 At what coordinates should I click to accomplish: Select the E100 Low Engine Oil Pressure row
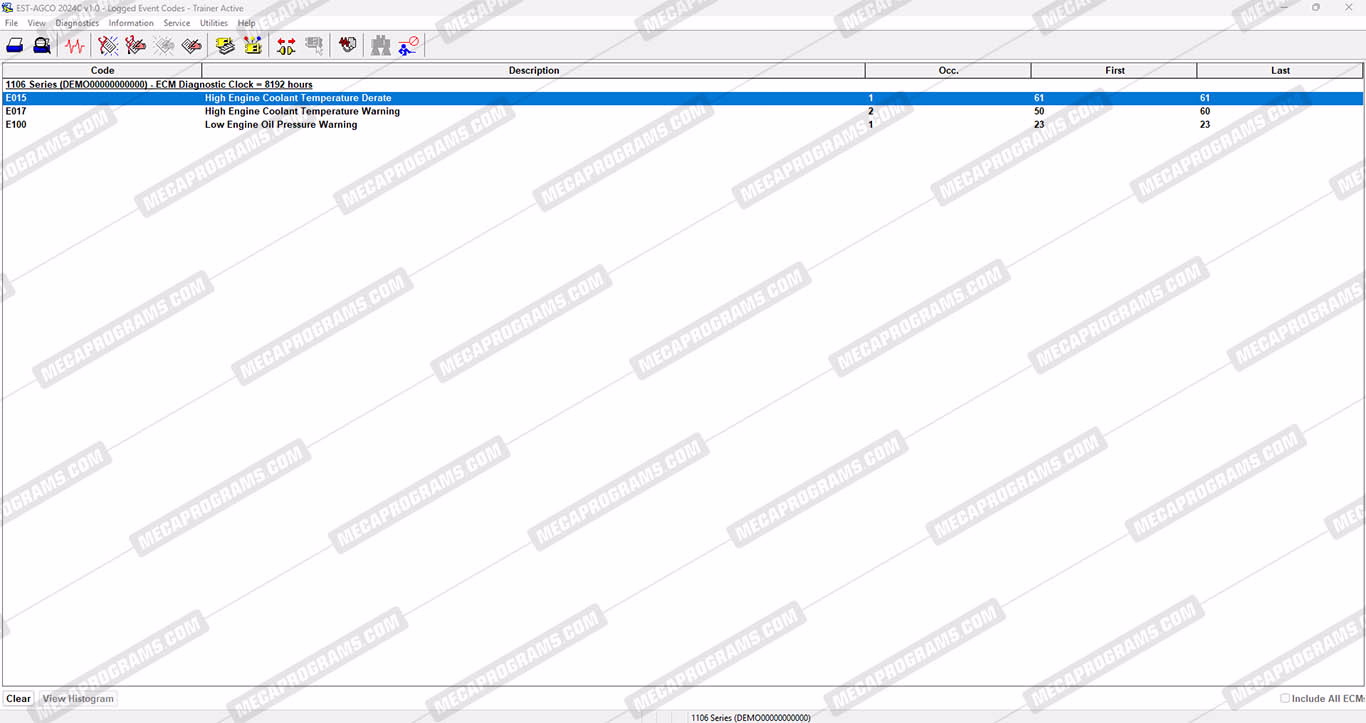(x=280, y=125)
